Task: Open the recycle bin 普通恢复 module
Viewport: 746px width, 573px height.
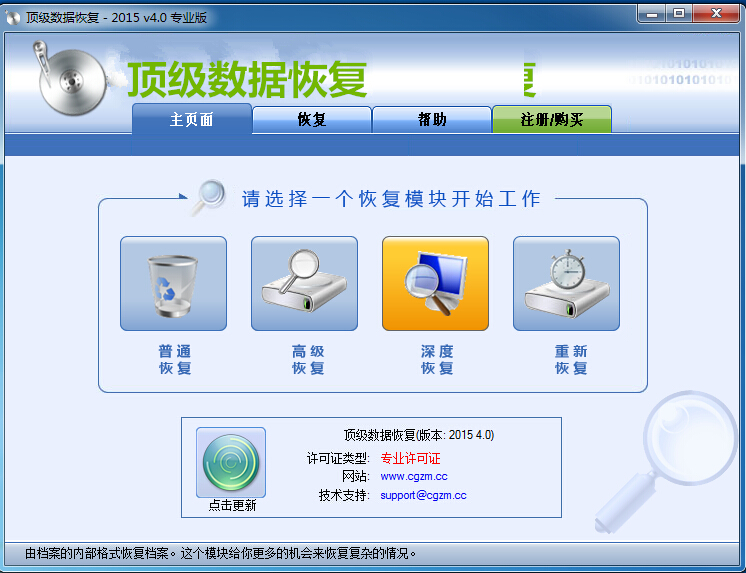Action: (x=173, y=283)
